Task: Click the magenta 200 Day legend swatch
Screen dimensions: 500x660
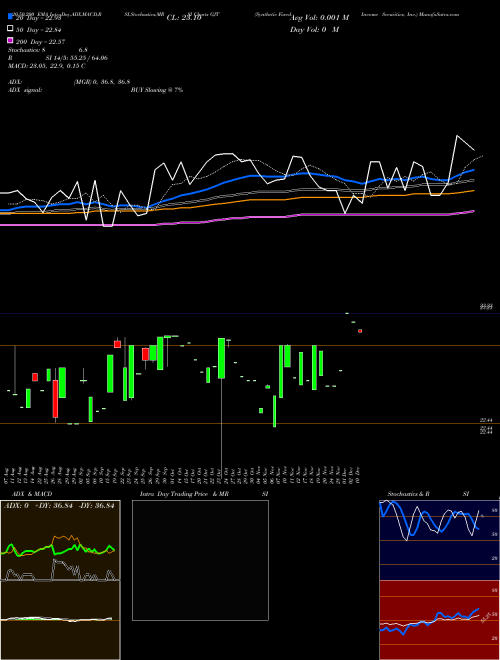Action: click(11, 40)
